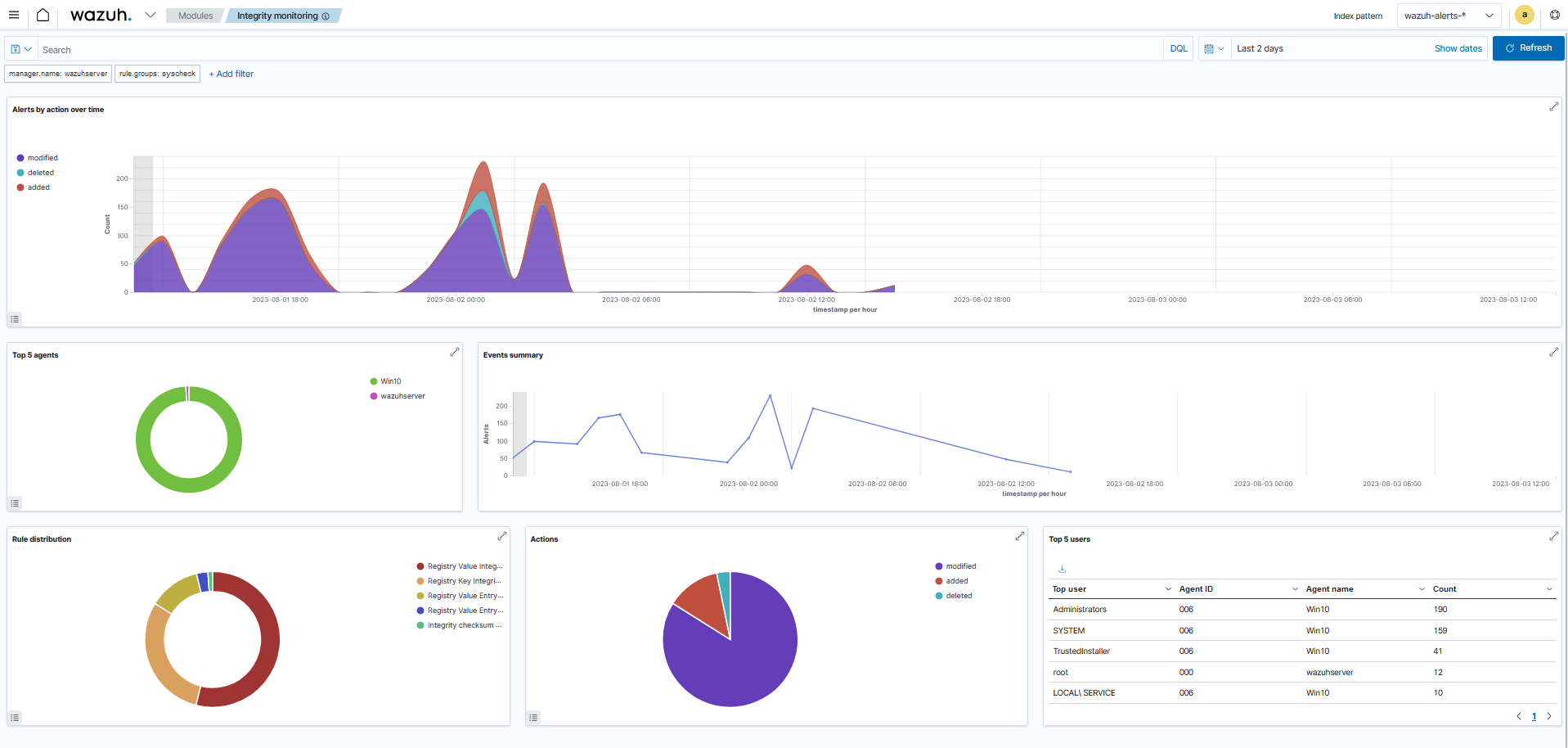Image resolution: width=1568 pixels, height=748 pixels.
Task: Go to the home icon
Action: point(43,15)
